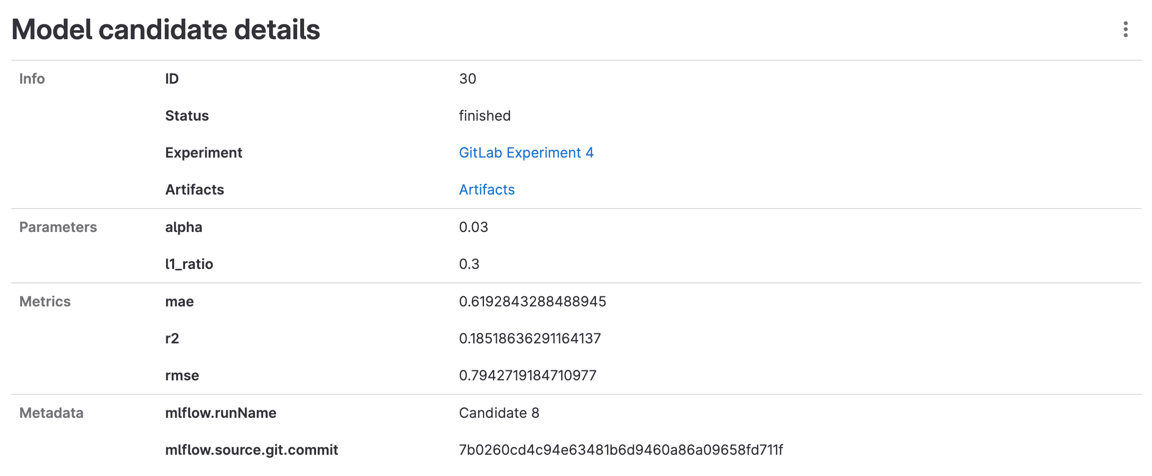This screenshot has width=1152, height=476.
Task: Select the alpha value 0.03
Action: click(473, 227)
